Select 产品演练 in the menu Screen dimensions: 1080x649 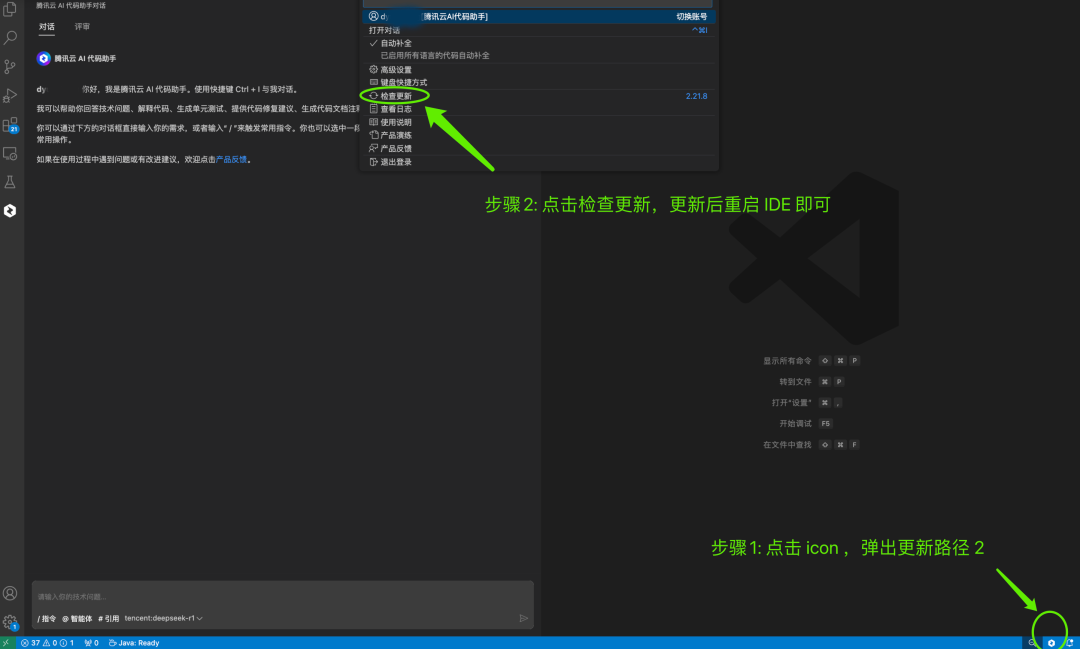(539, 135)
